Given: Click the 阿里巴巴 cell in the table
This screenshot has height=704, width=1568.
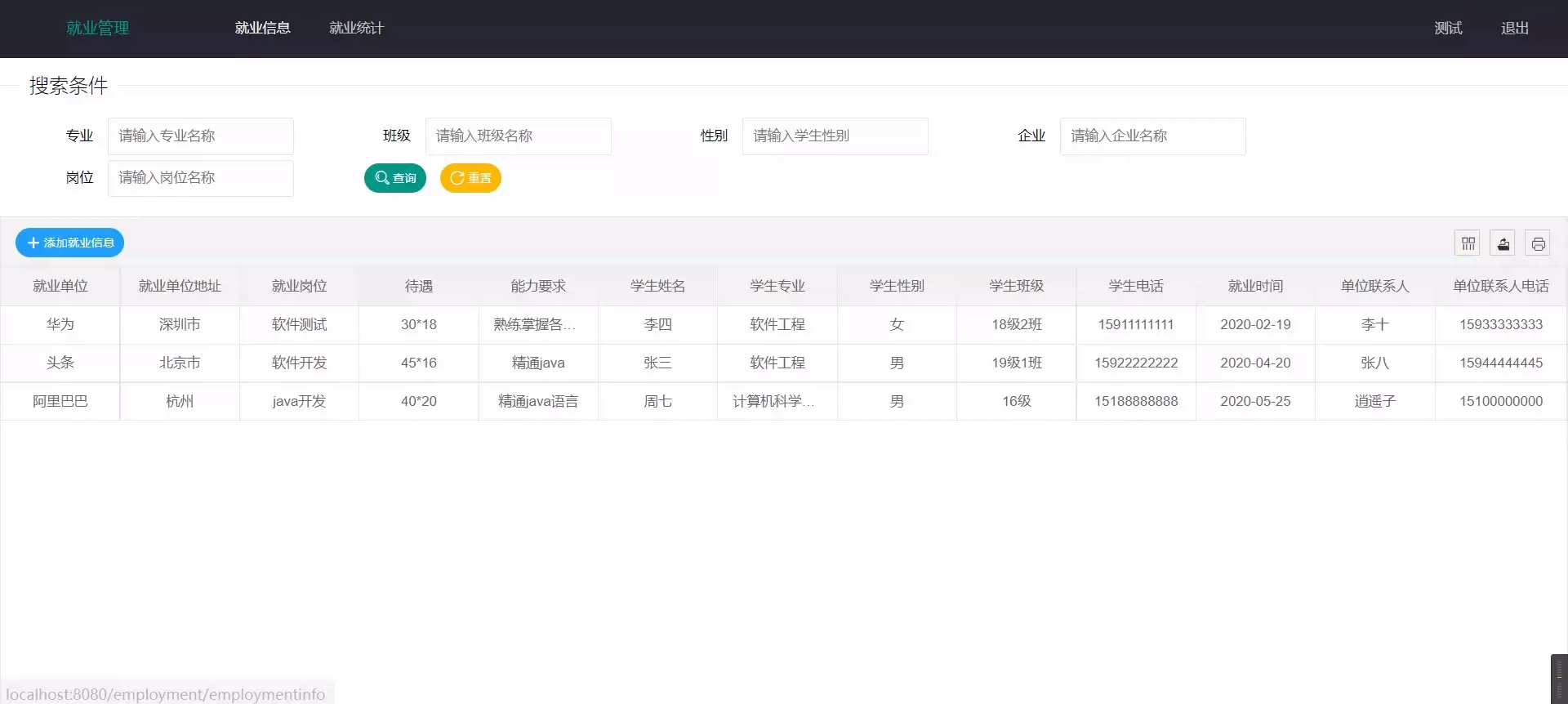Looking at the screenshot, I should point(60,401).
